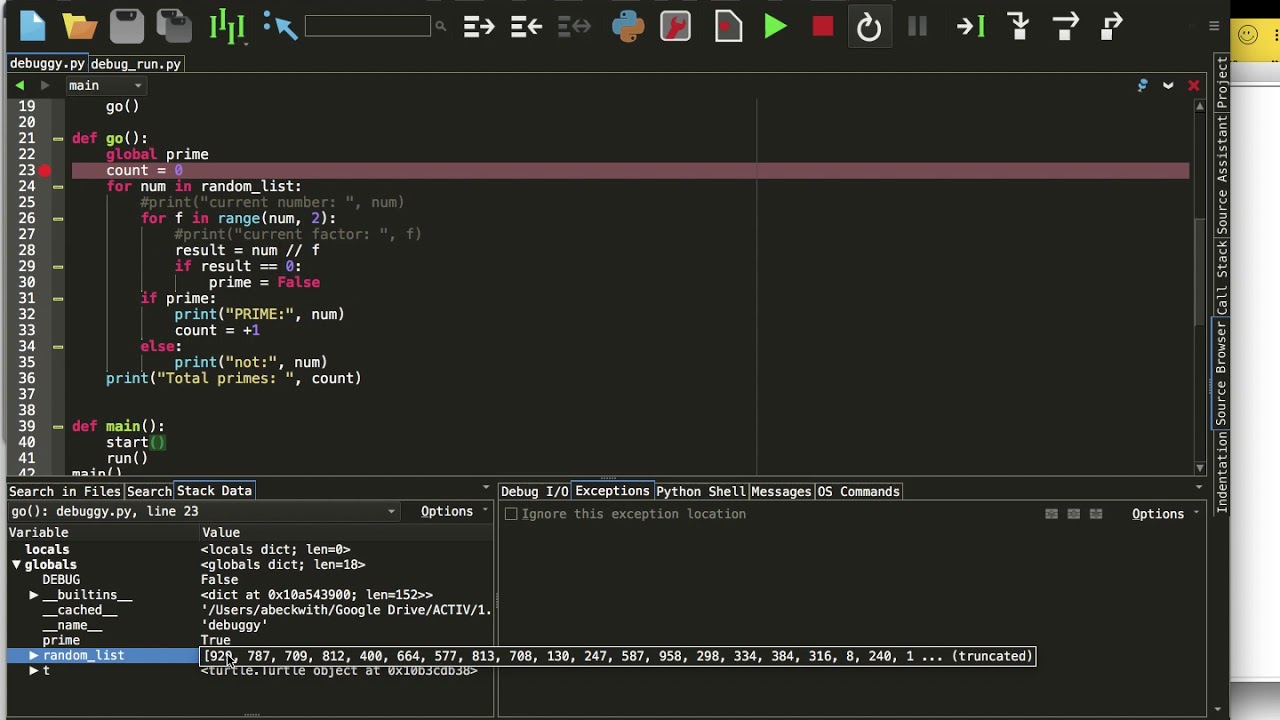Switch to the Debug I/O tab

point(534,491)
